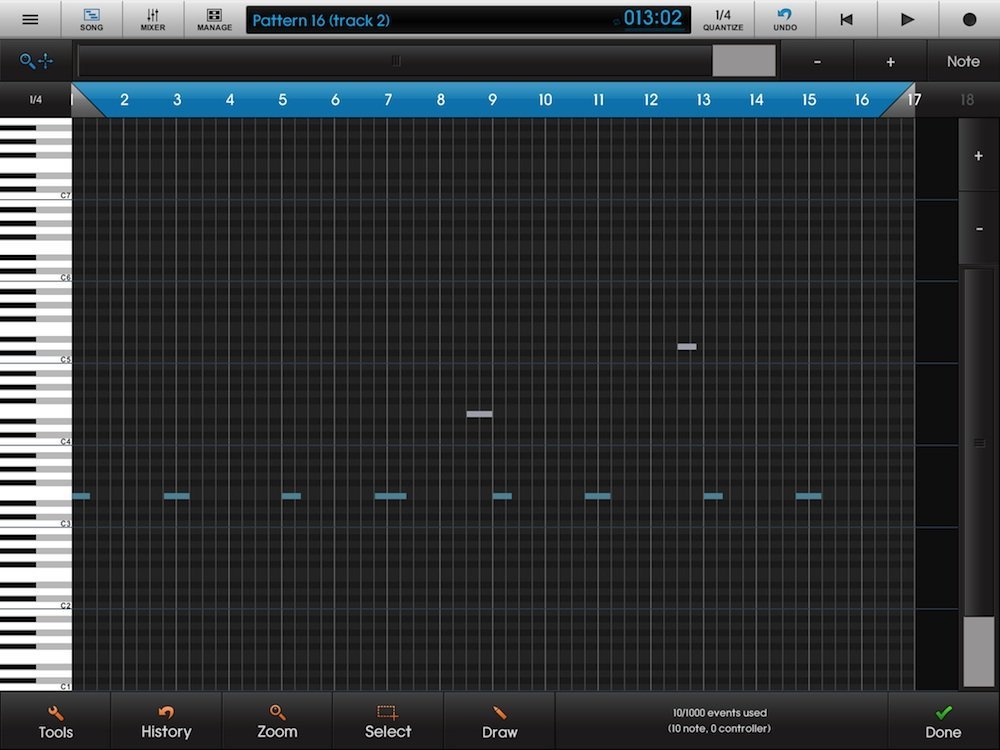Click the horizontal zoom in plus button
Screen dimensions: 1000x750
tap(890, 62)
